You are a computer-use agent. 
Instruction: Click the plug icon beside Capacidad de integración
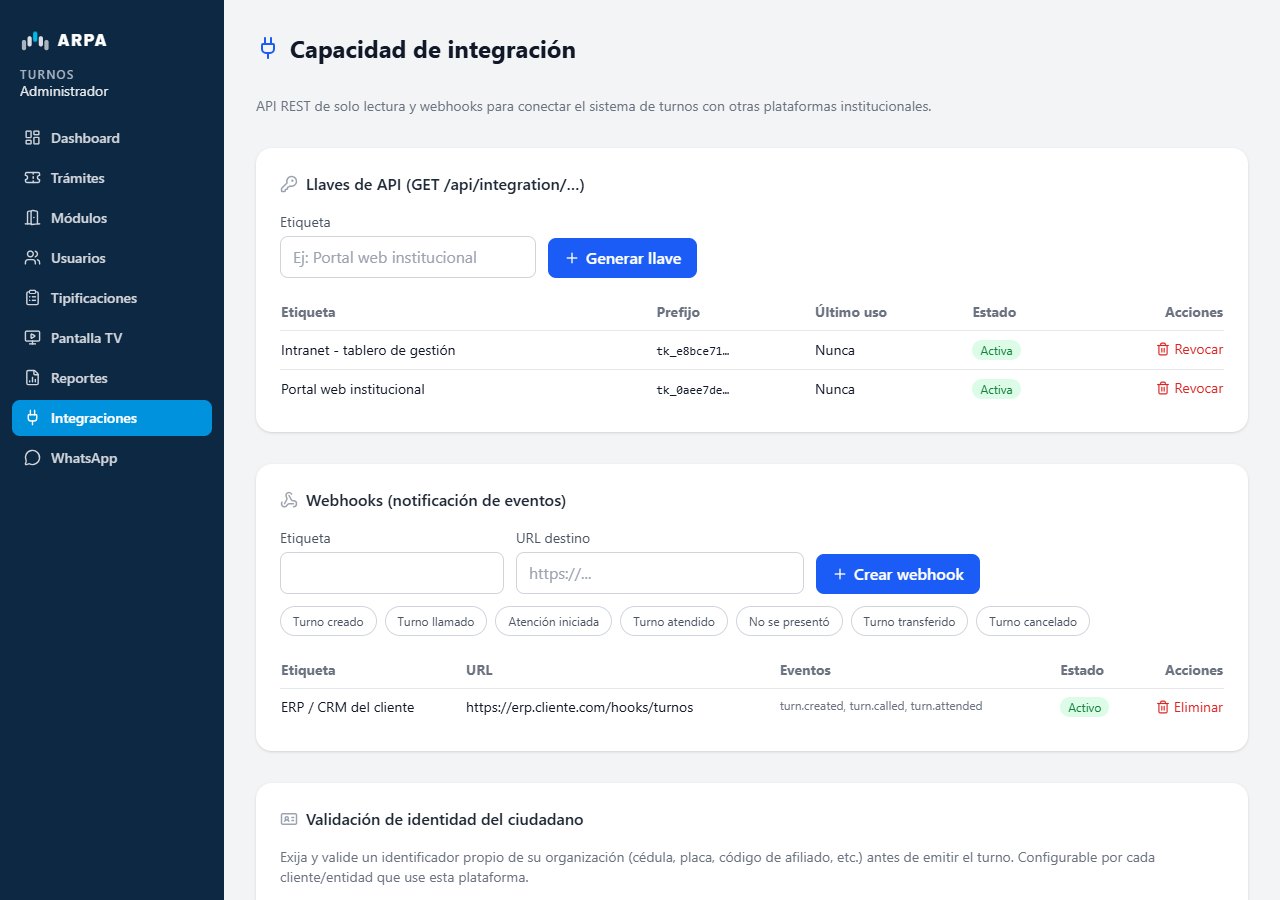pyautogui.click(x=267, y=48)
